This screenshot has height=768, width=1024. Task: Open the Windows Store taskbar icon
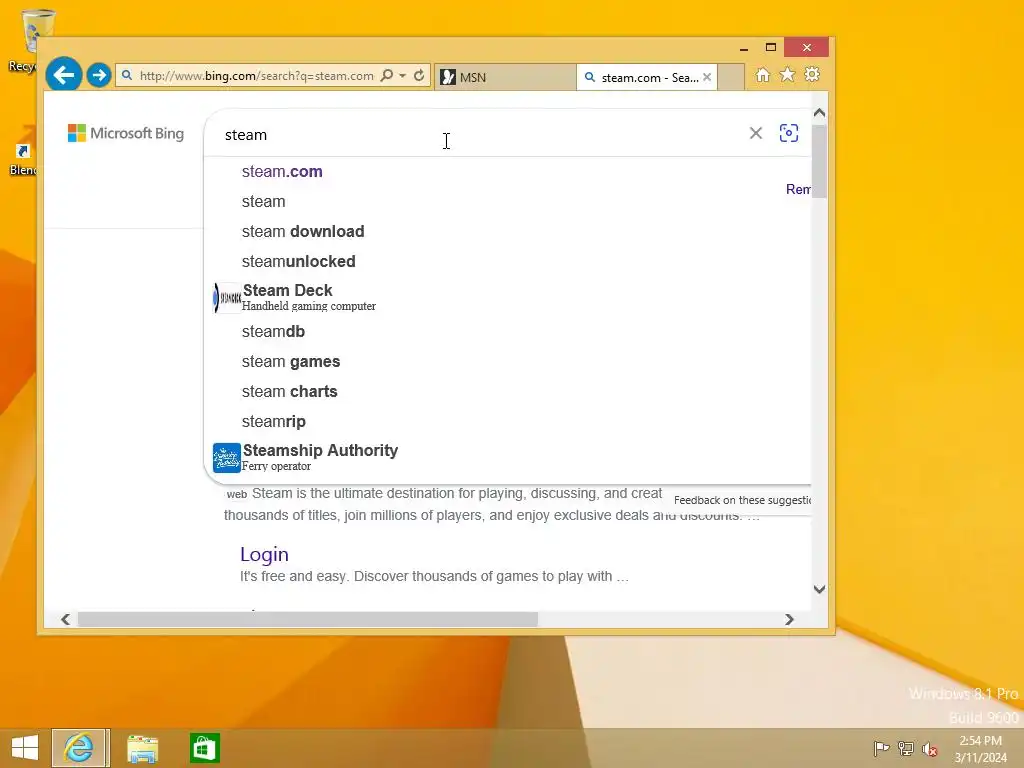click(204, 748)
